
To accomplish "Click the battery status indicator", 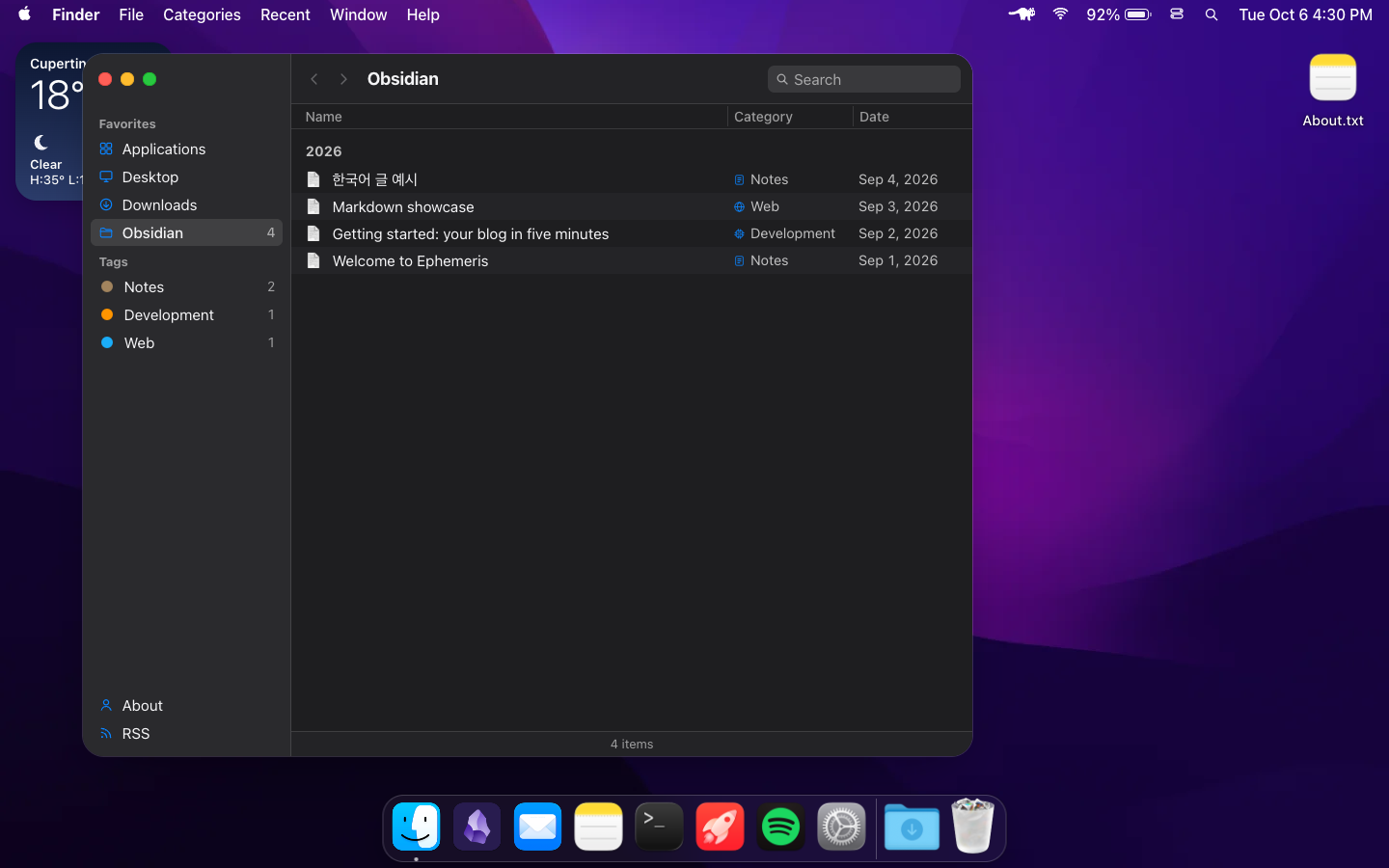I will pyautogui.click(x=1118, y=14).
